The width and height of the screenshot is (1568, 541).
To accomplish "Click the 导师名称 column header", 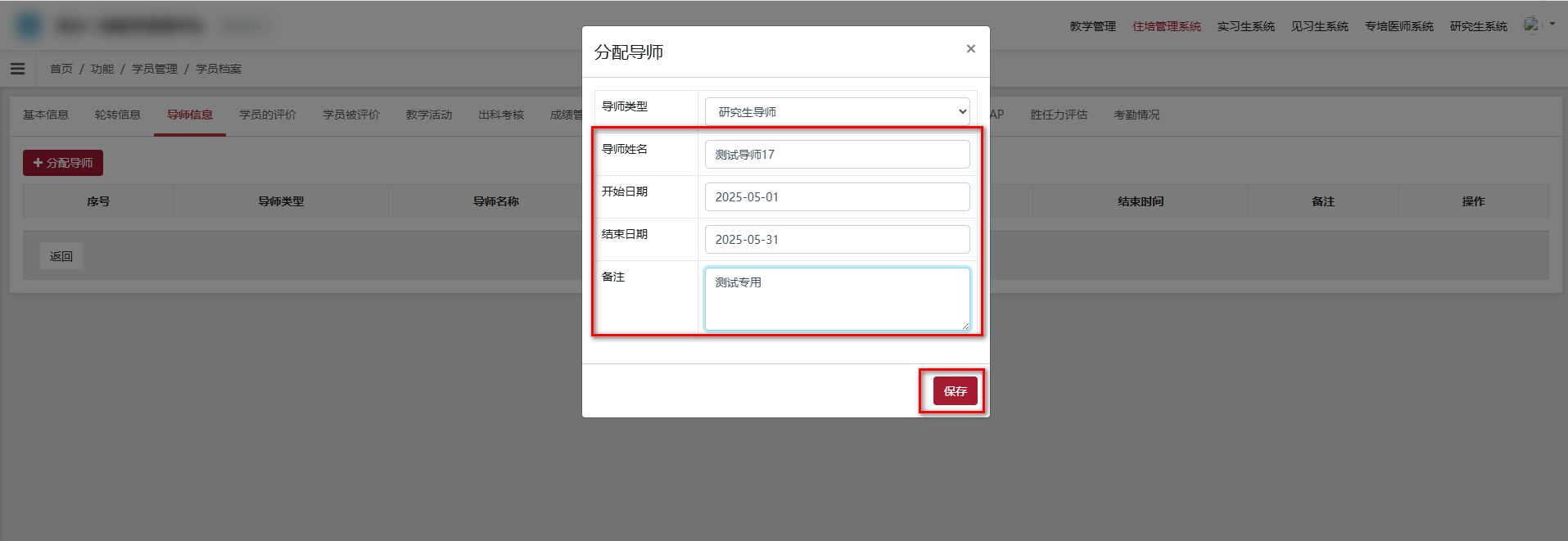I will click(x=495, y=201).
